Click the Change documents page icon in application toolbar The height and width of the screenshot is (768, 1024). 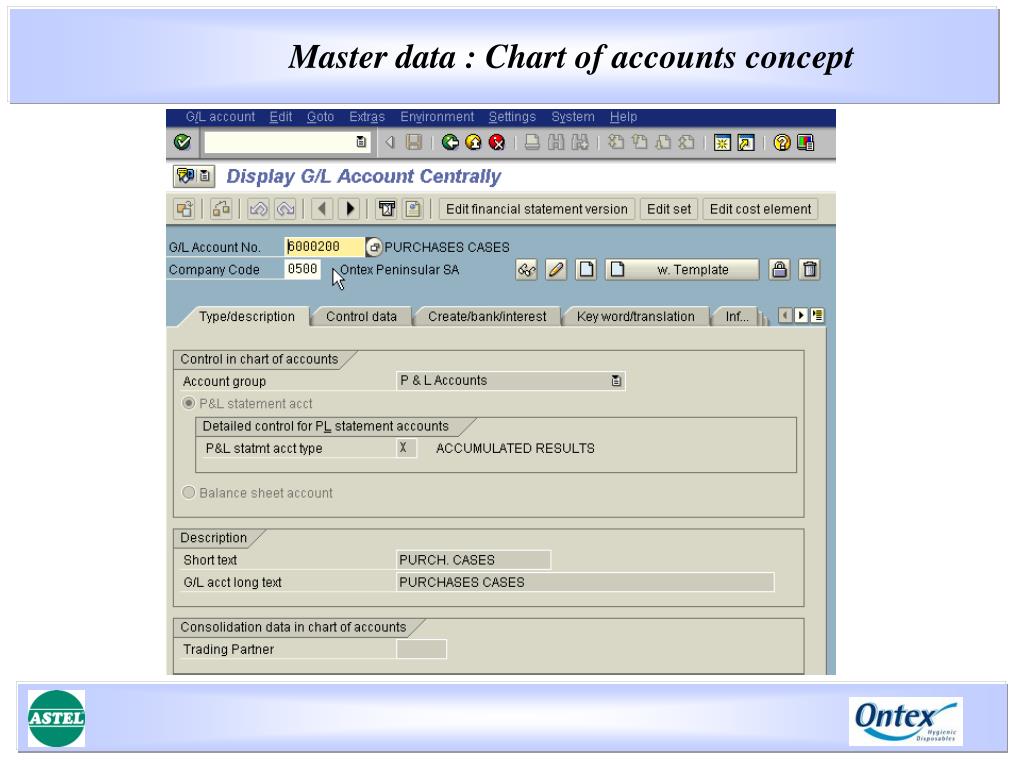(x=413, y=209)
